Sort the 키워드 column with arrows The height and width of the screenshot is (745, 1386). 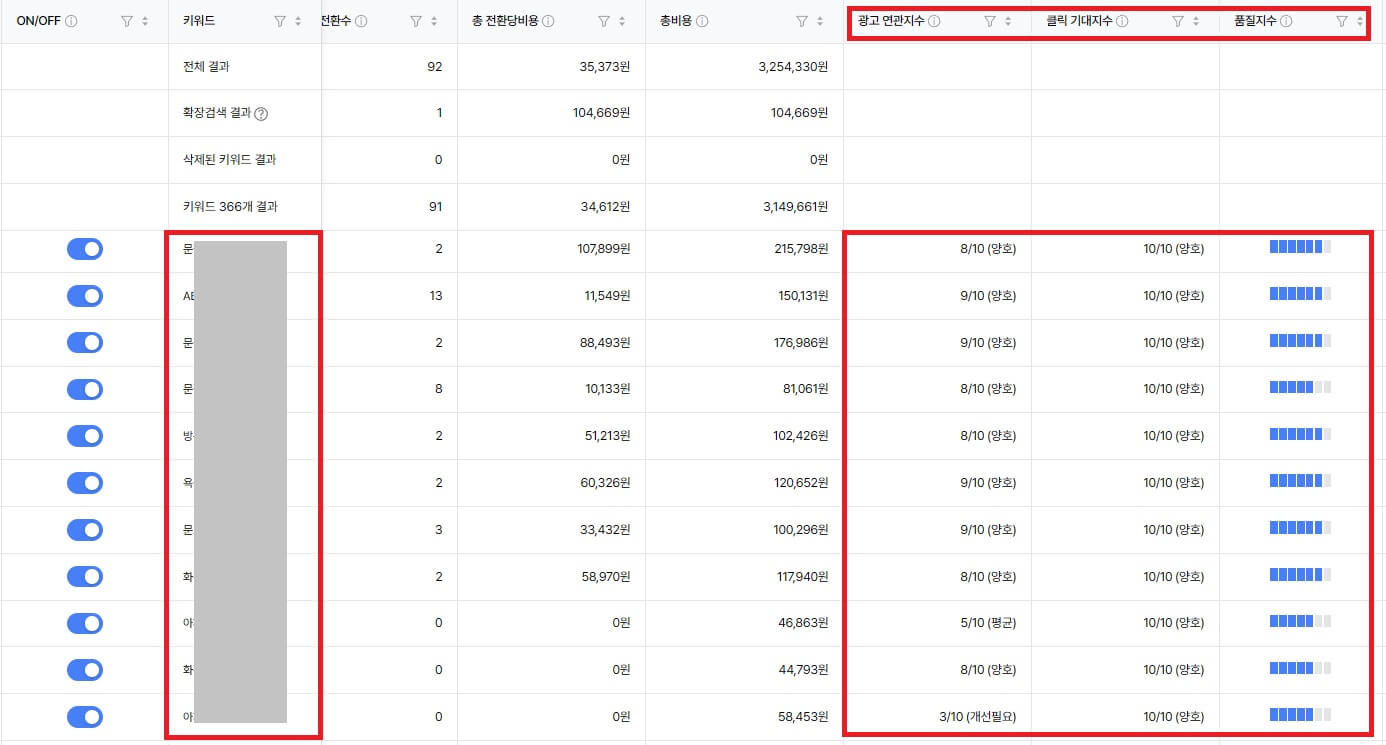[298, 21]
